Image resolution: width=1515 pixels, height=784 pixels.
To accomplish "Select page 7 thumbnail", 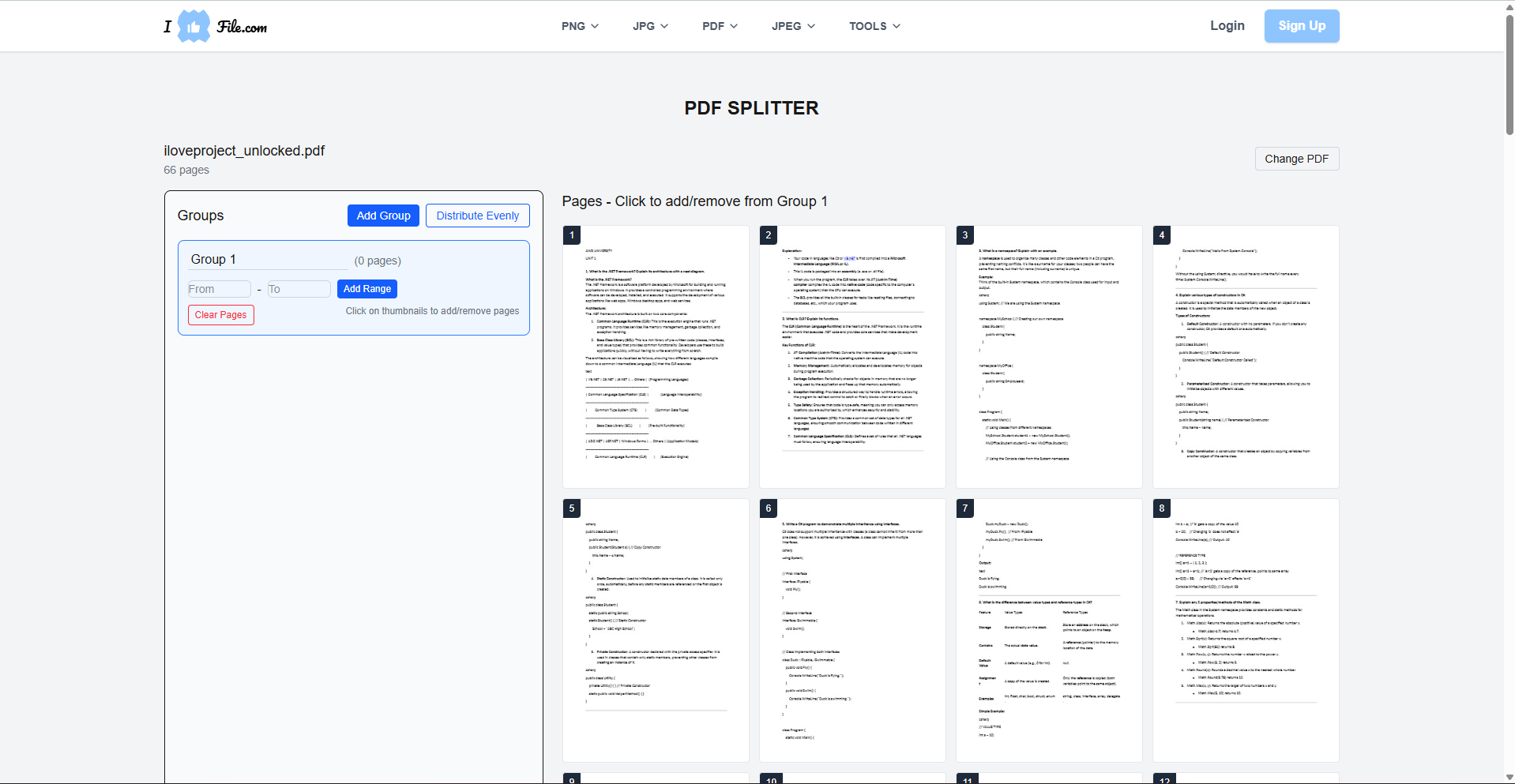I will pos(1048,630).
